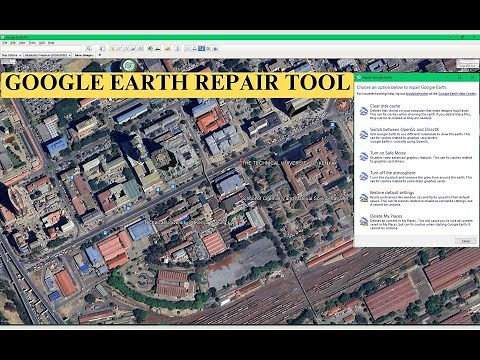
Task: Close the save image options bar
Action: click(100, 55)
